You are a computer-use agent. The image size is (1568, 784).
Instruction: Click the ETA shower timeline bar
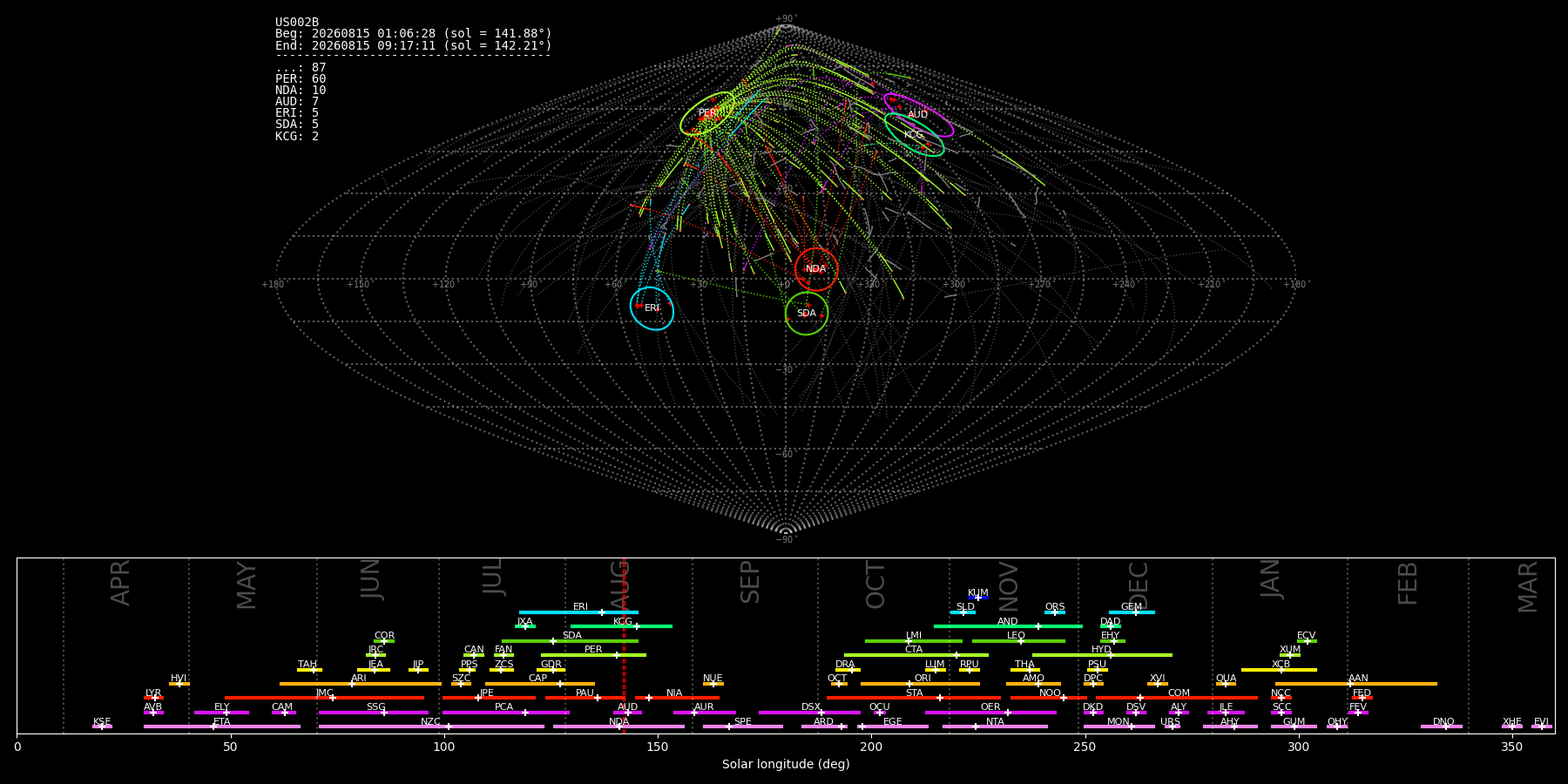(x=222, y=727)
